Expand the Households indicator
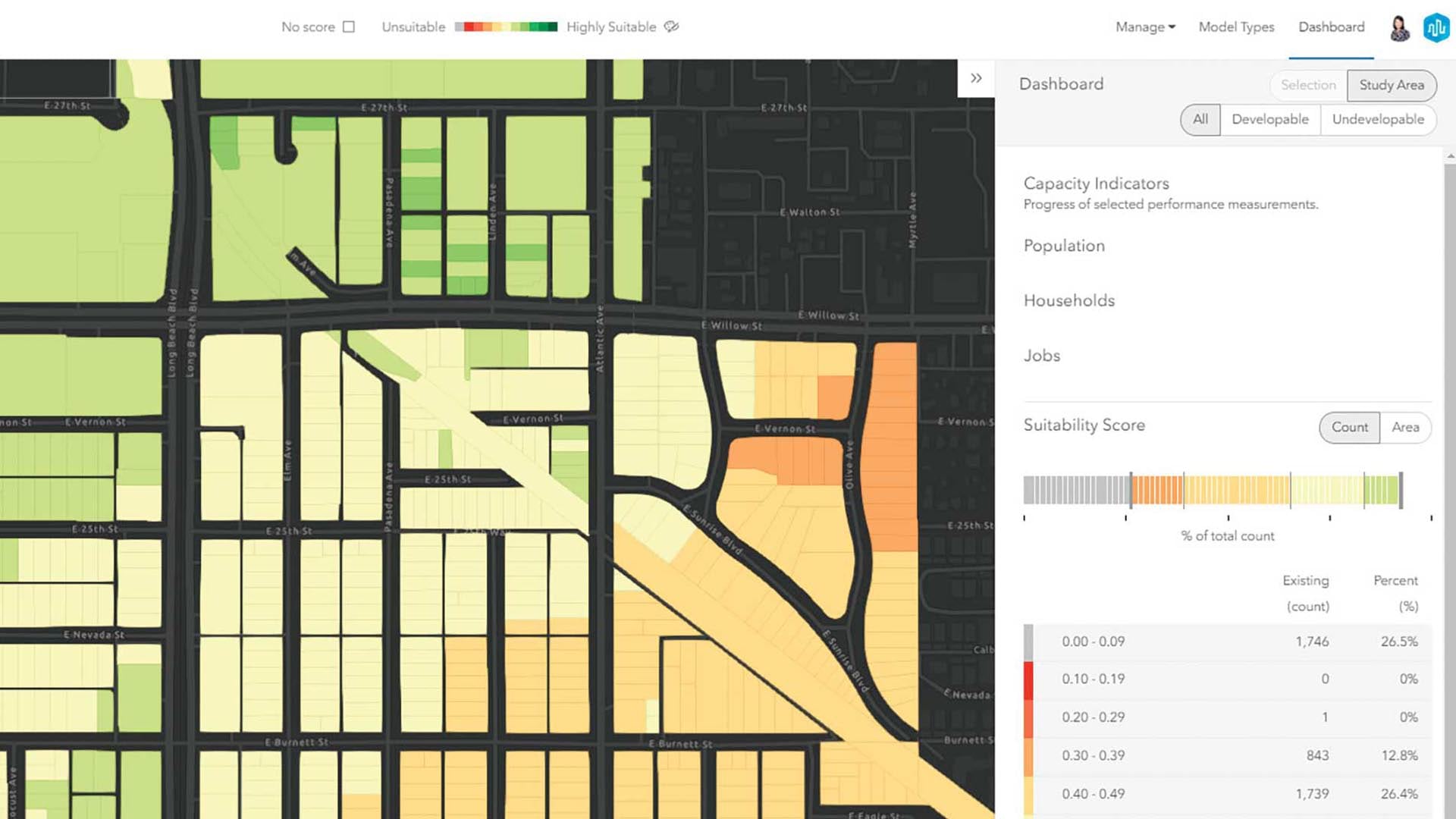 [x=1068, y=300]
